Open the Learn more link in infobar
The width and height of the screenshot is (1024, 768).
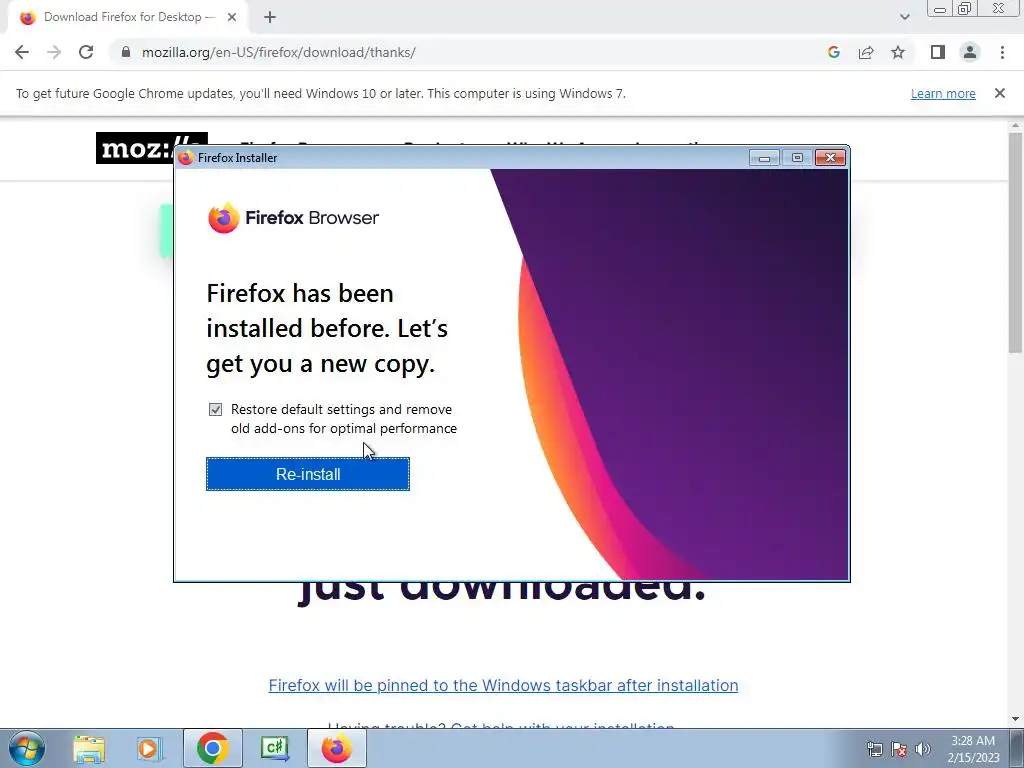[943, 93]
